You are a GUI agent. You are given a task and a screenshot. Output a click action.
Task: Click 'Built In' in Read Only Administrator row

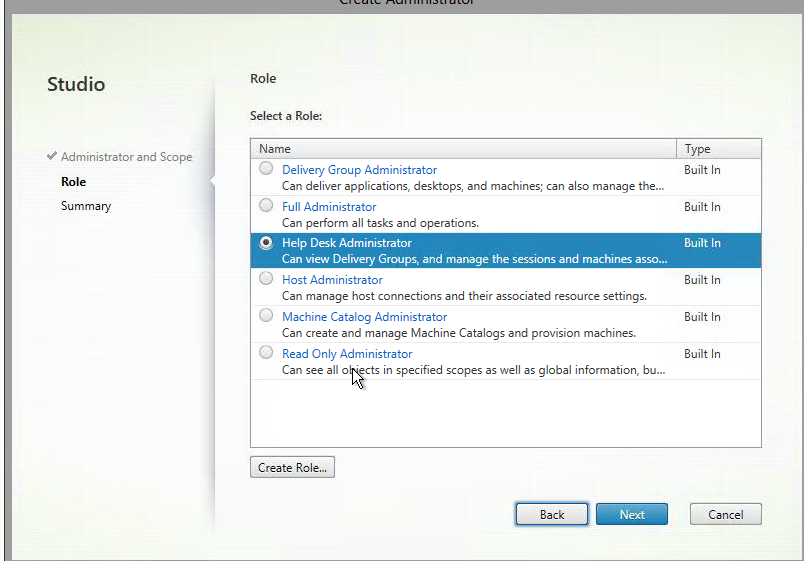tap(702, 354)
